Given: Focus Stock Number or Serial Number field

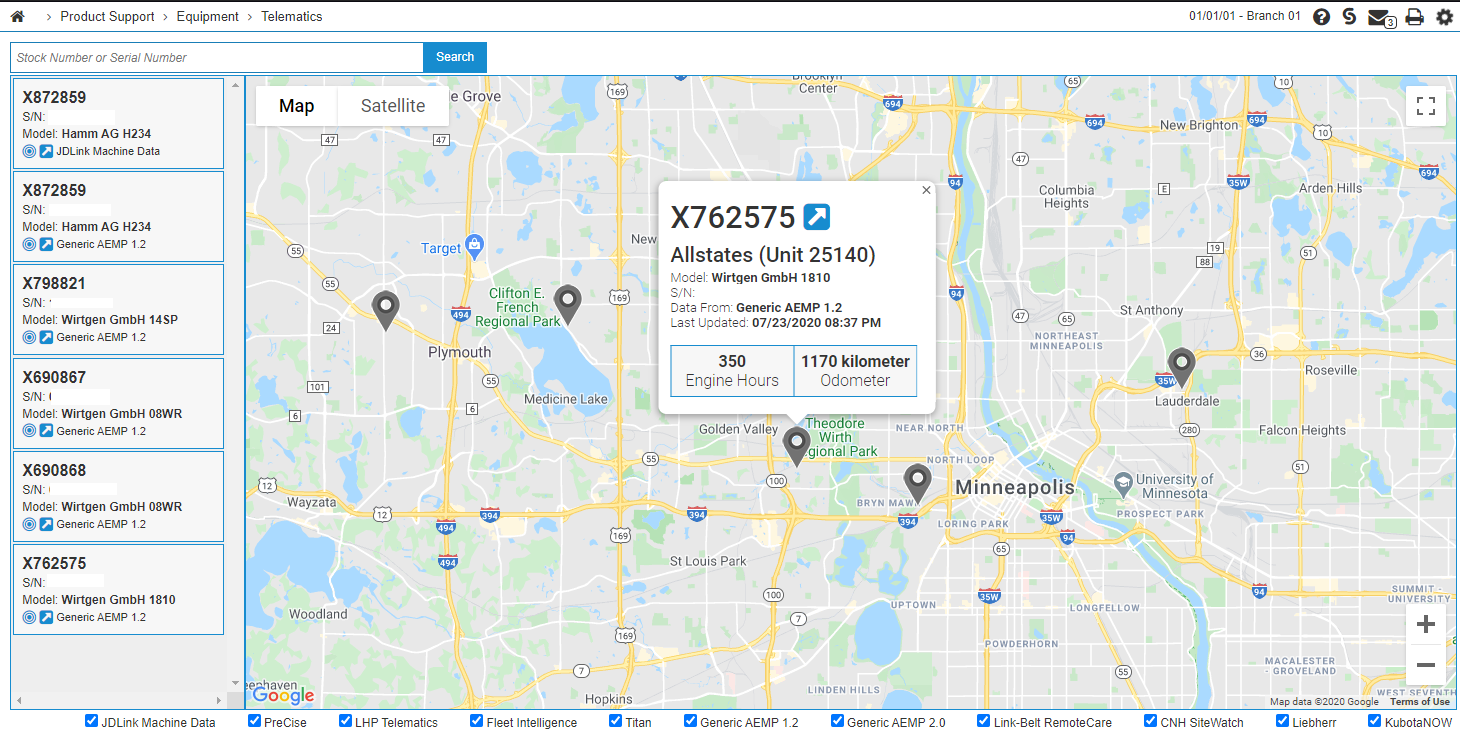Looking at the screenshot, I should [217, 57].
